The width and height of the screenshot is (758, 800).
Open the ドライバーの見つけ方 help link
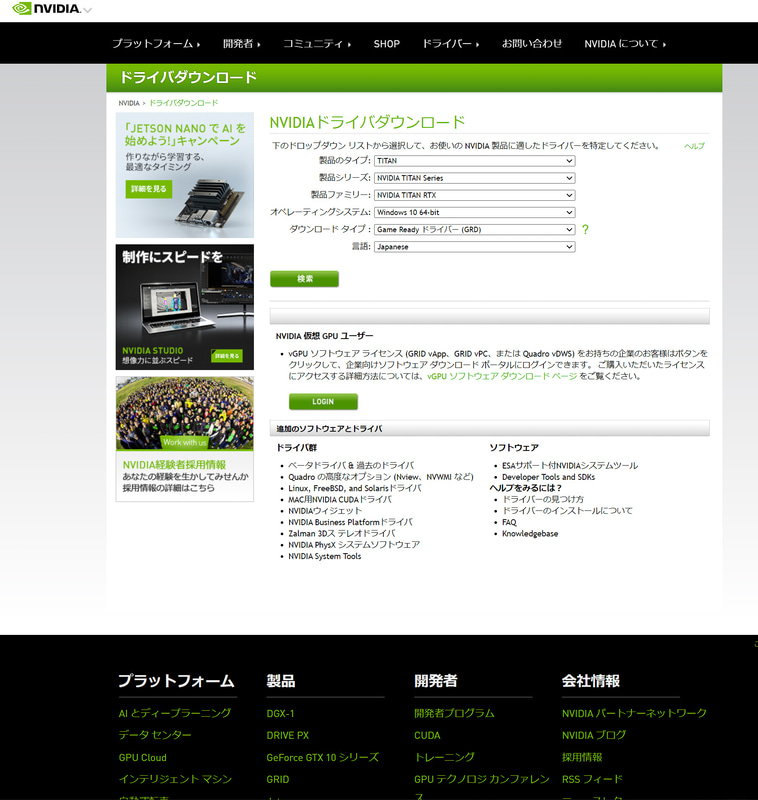(x=543, y=499)
